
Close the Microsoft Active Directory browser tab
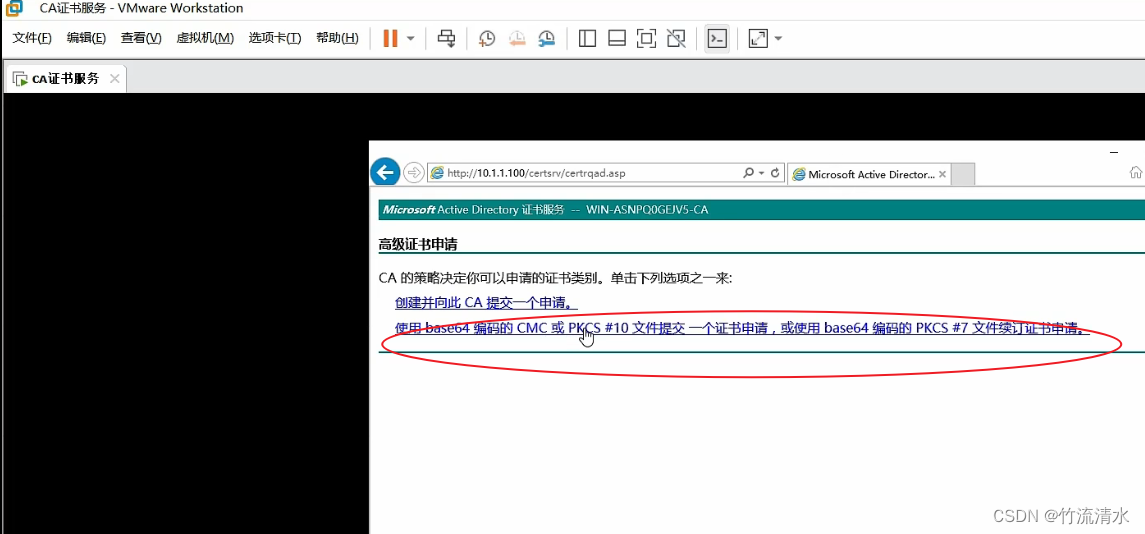pos(942,174)
